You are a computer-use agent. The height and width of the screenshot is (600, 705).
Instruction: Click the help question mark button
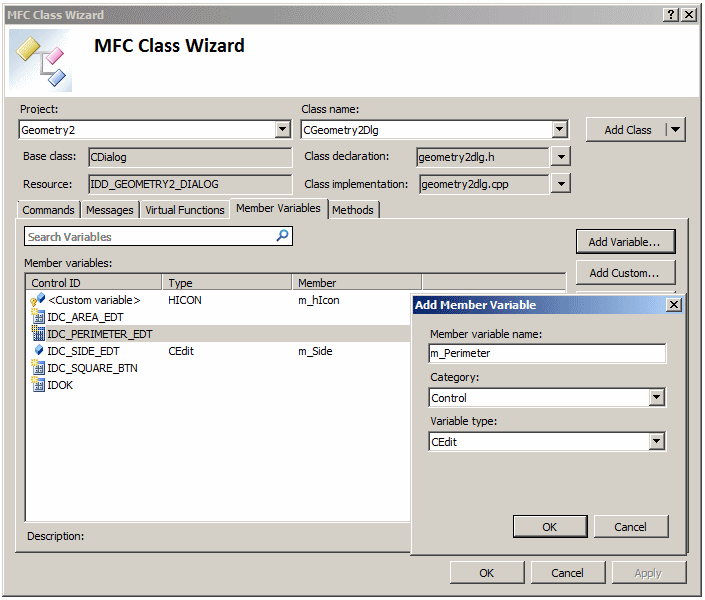[x=671, y=15]
